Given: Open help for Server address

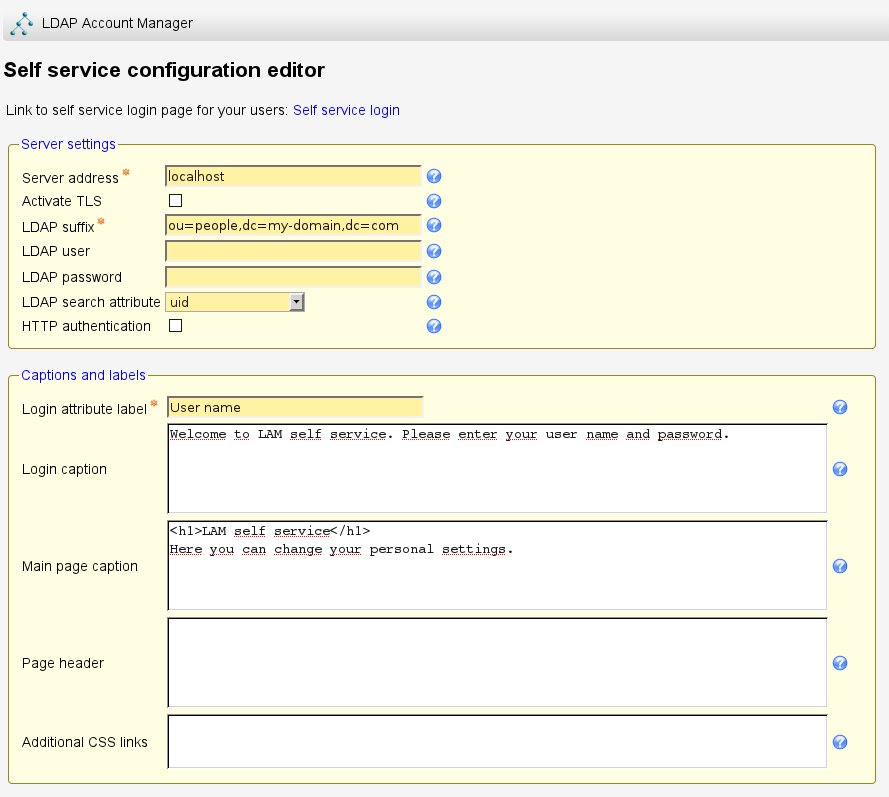Looking at the screenshot, I should click(434, 177).
